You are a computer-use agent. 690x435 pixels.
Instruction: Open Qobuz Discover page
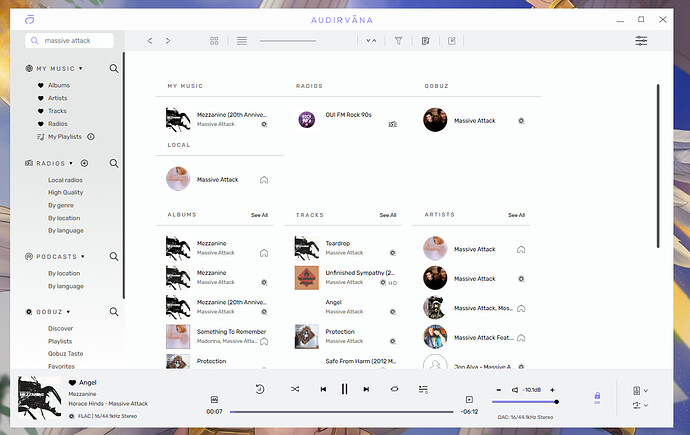[x=60, y=329]
